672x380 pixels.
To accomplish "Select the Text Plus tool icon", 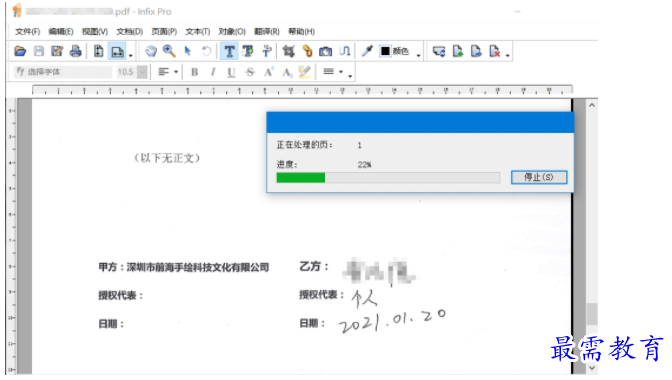I will 248,51.
